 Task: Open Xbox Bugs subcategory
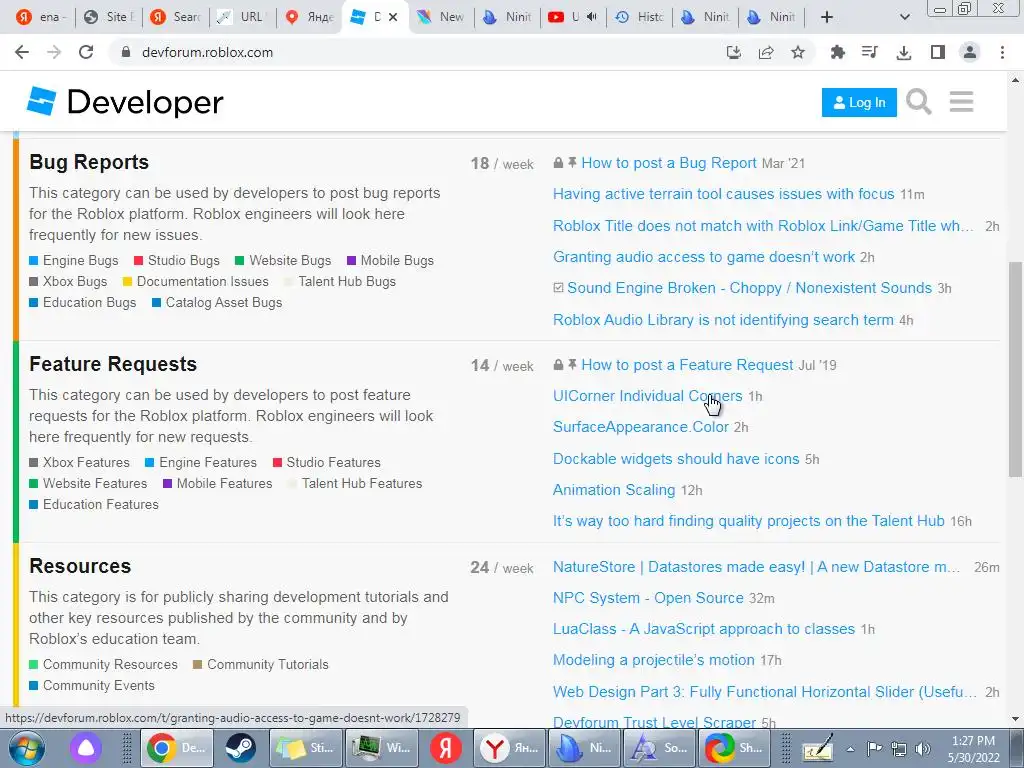pyautogui.click(x=68, y=281)
